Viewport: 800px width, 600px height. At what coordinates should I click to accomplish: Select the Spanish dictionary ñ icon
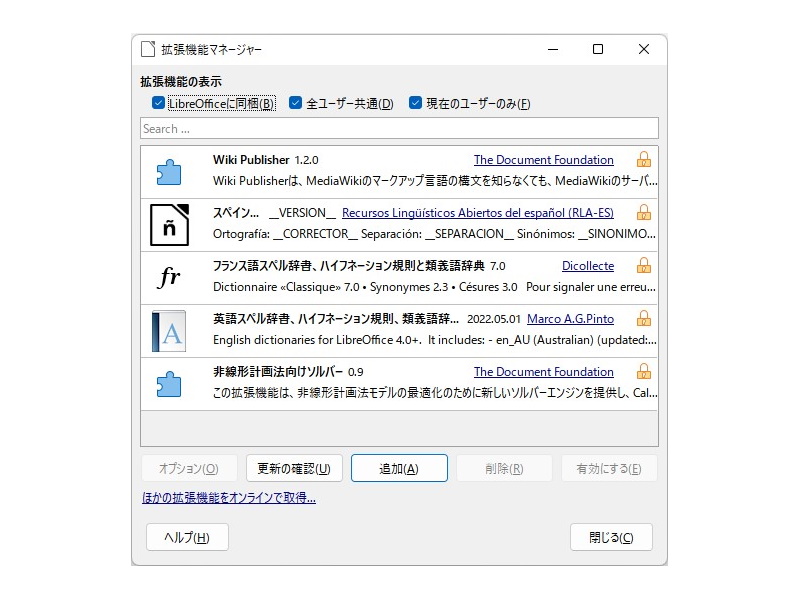(169, 225)
